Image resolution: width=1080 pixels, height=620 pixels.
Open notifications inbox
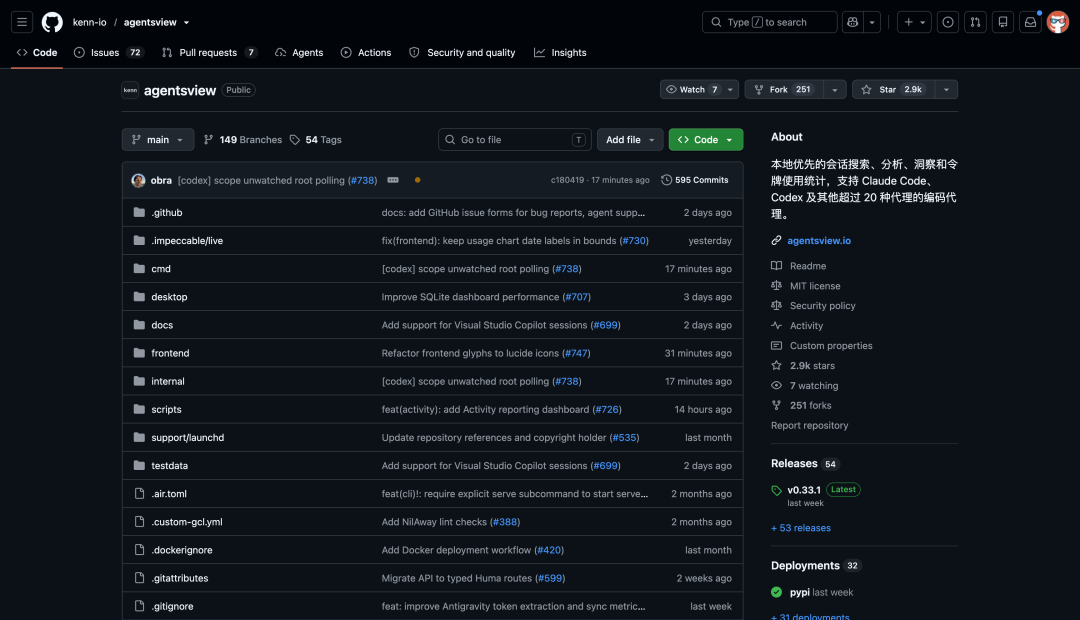pyautogui.click(x=1030, y=22)
